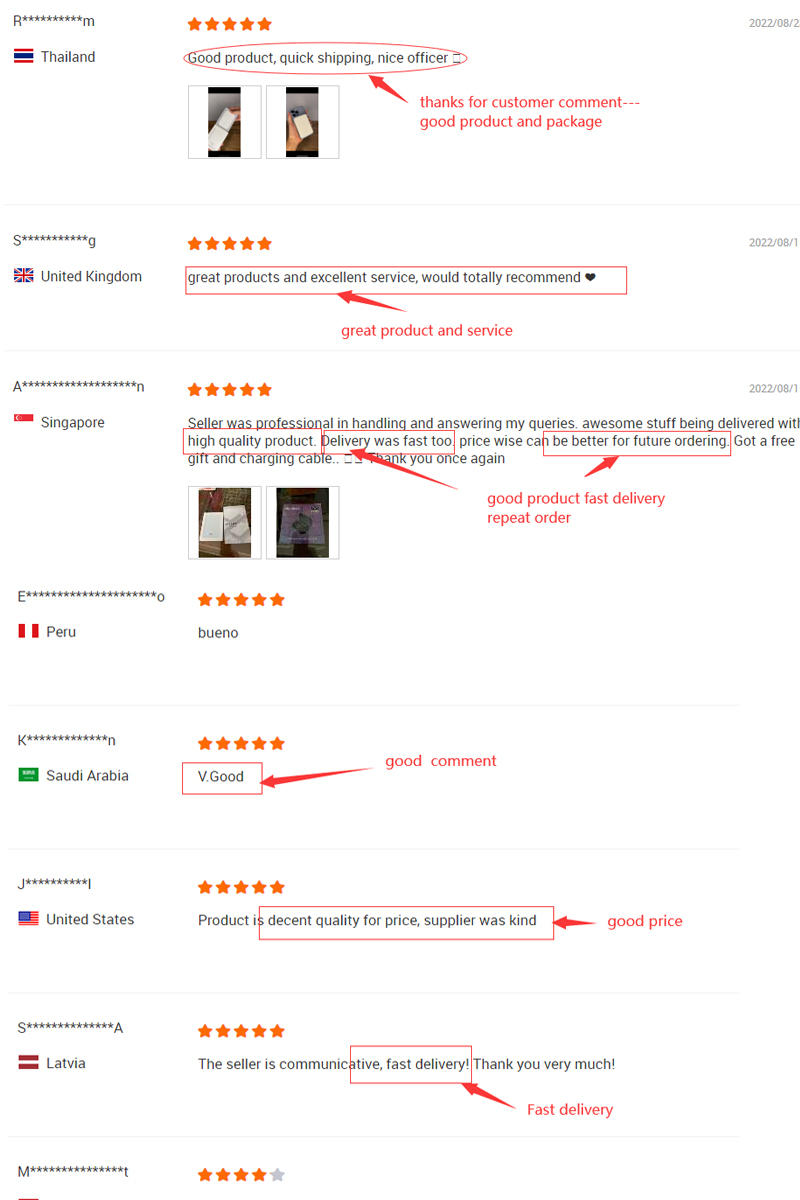
Task: Click reviewer name J***l from United States
Action: point(55,883)
